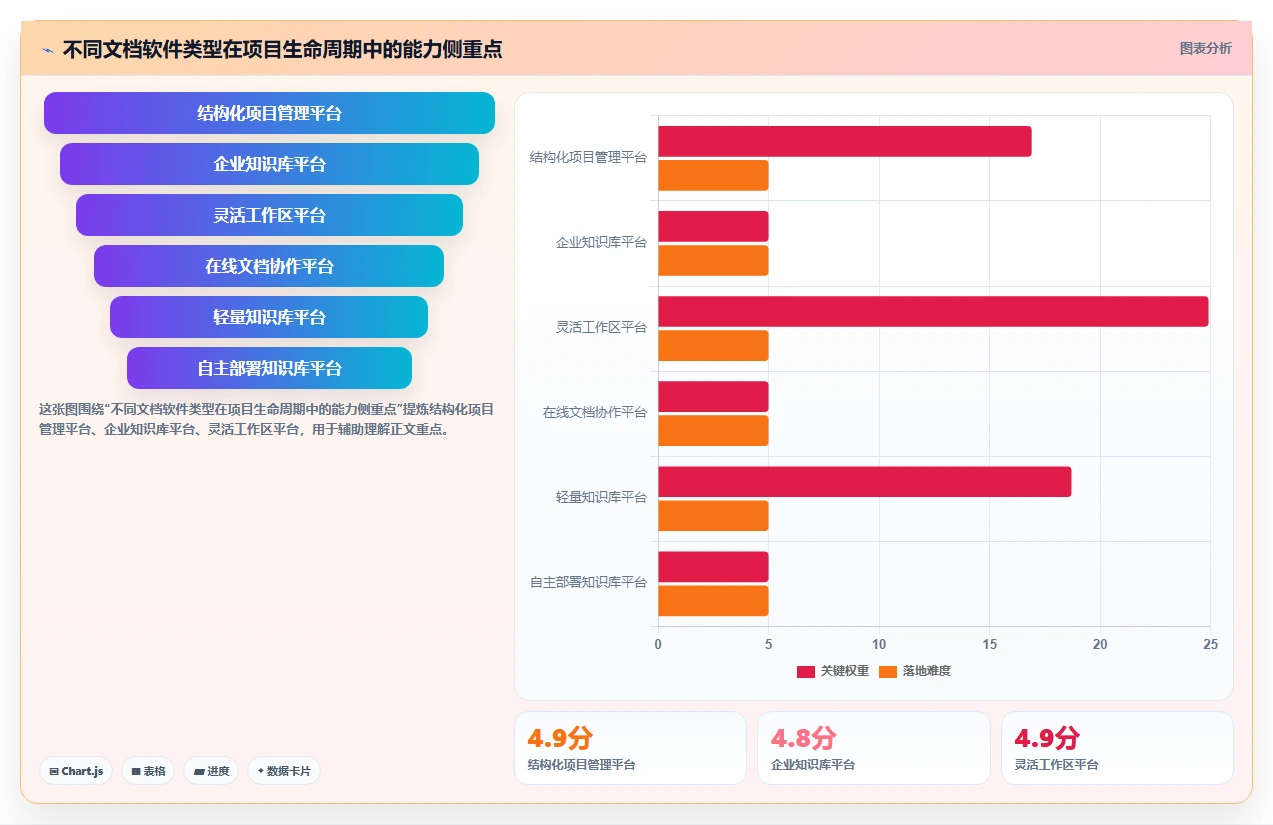Select the 轻量知识库平台 funnel bar

point(269,317)
